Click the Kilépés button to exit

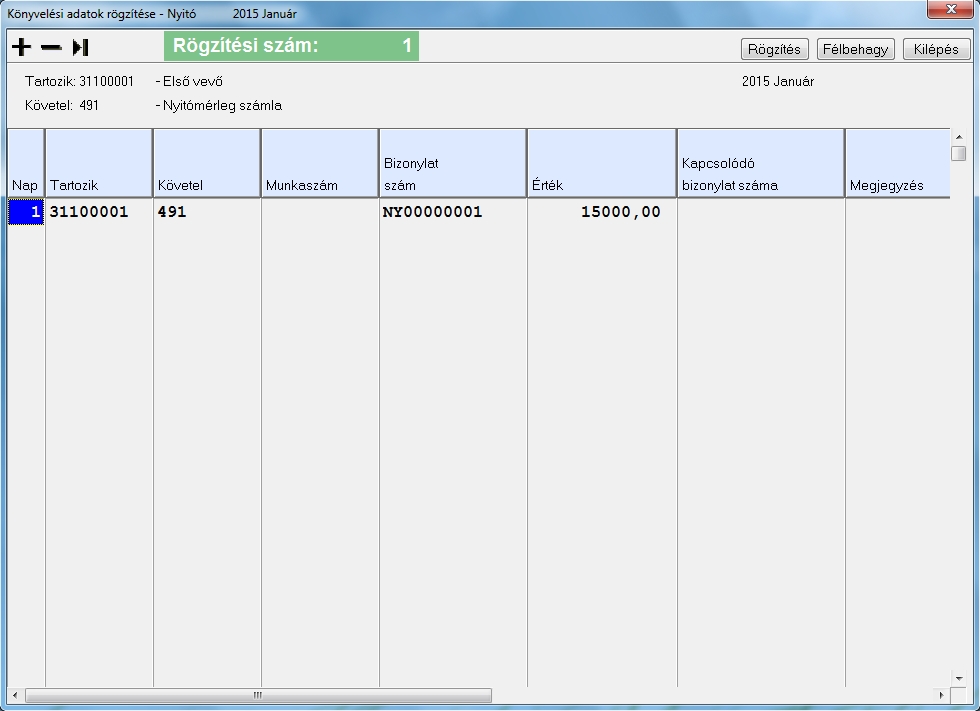point(936,49)
